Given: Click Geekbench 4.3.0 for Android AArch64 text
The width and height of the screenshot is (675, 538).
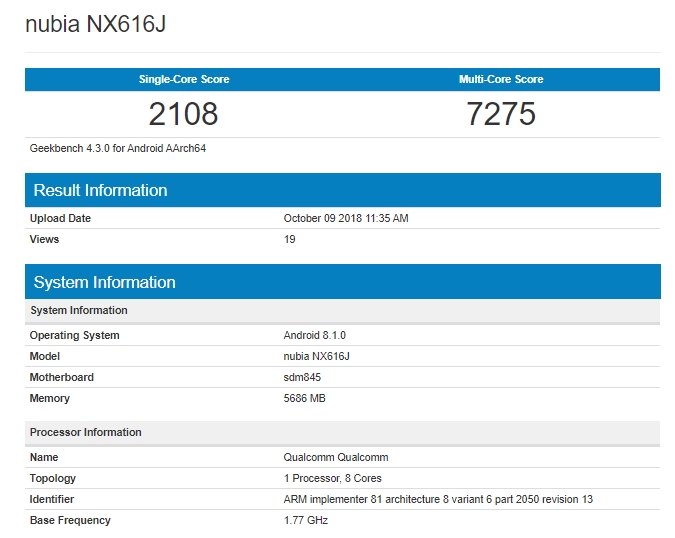Looking at the screenshot, I should pyautogui.click(x=118, y=148).
